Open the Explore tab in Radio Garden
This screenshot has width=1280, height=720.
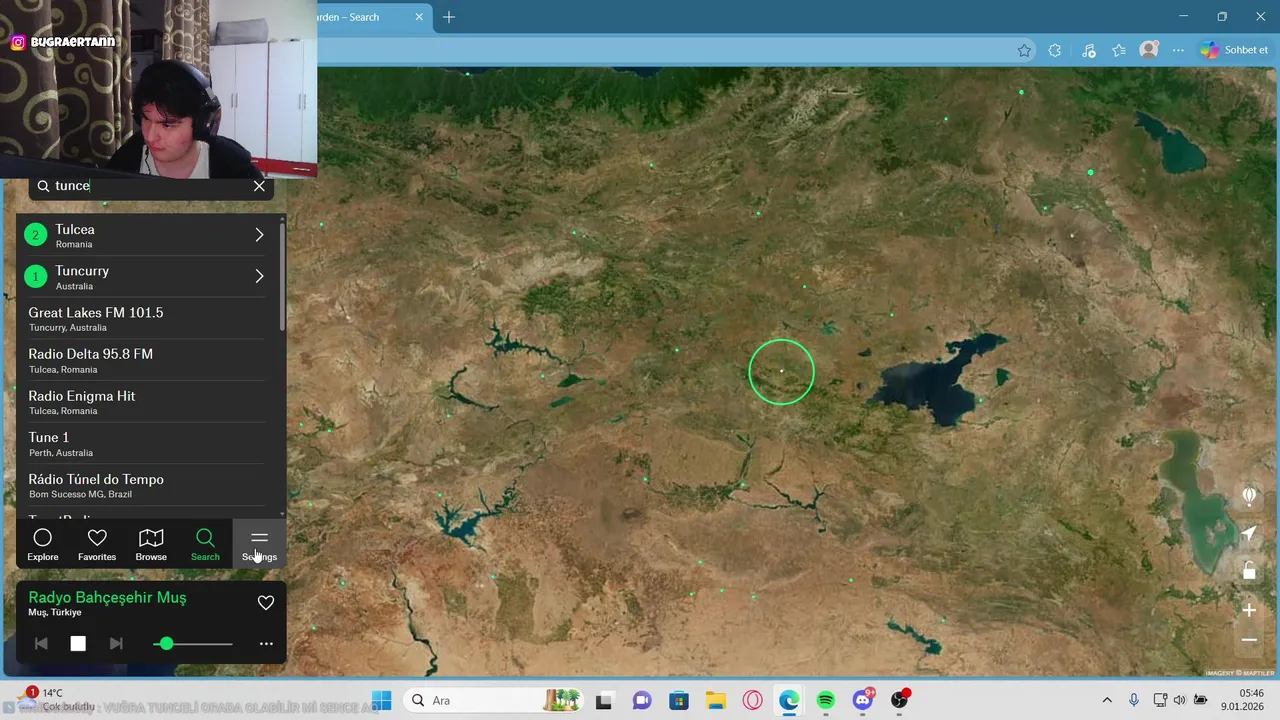pos(43,545)
